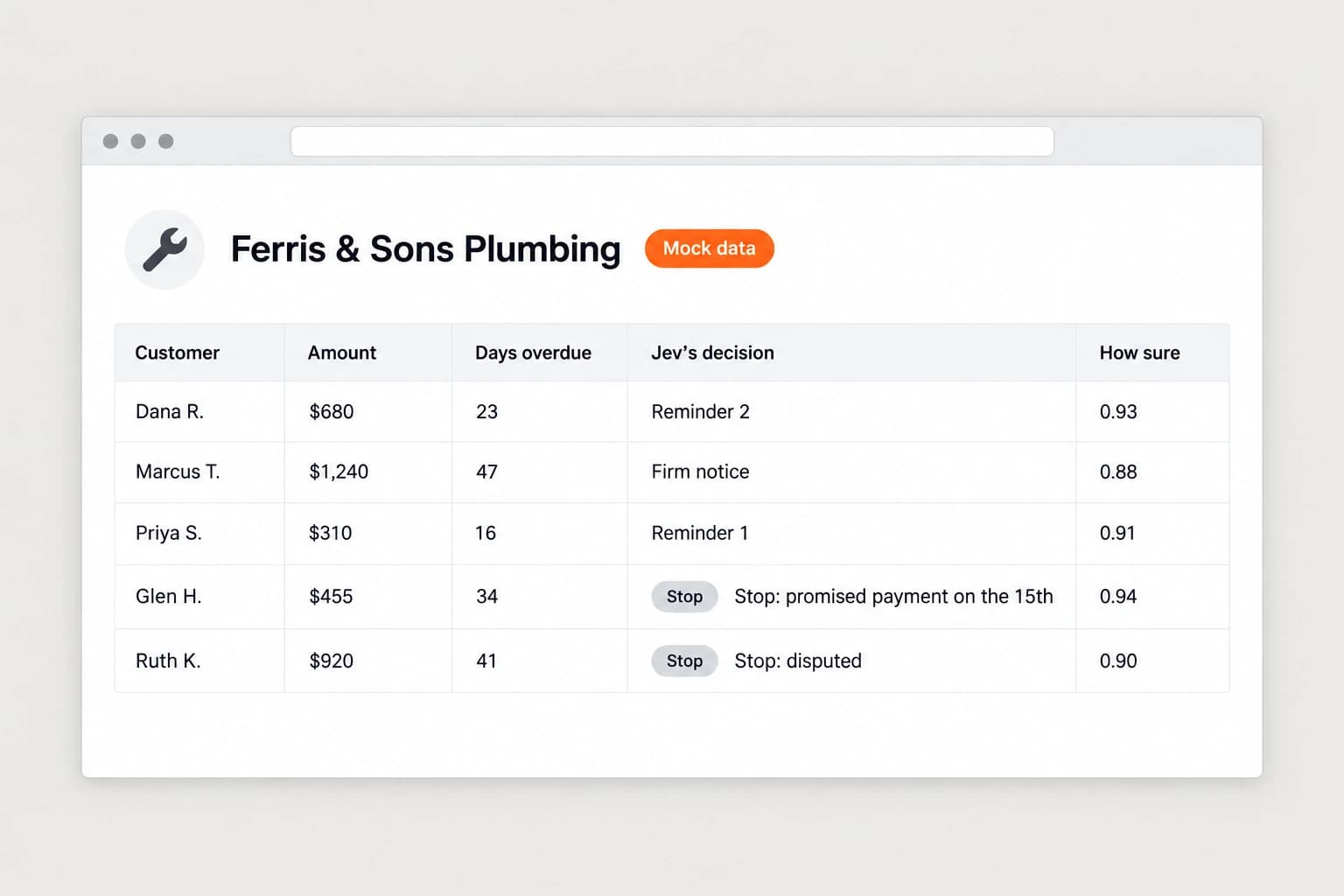Click the last window control dot
1344x896 pixels.
coord(166,141)
